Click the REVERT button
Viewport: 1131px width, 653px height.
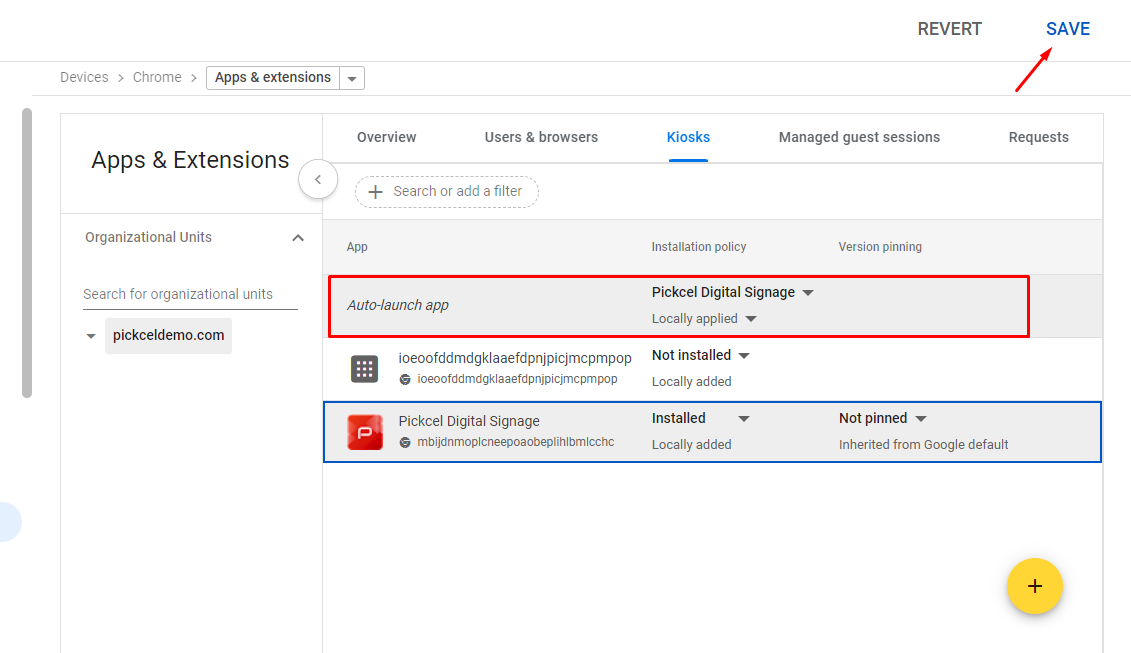click(949, 29)
